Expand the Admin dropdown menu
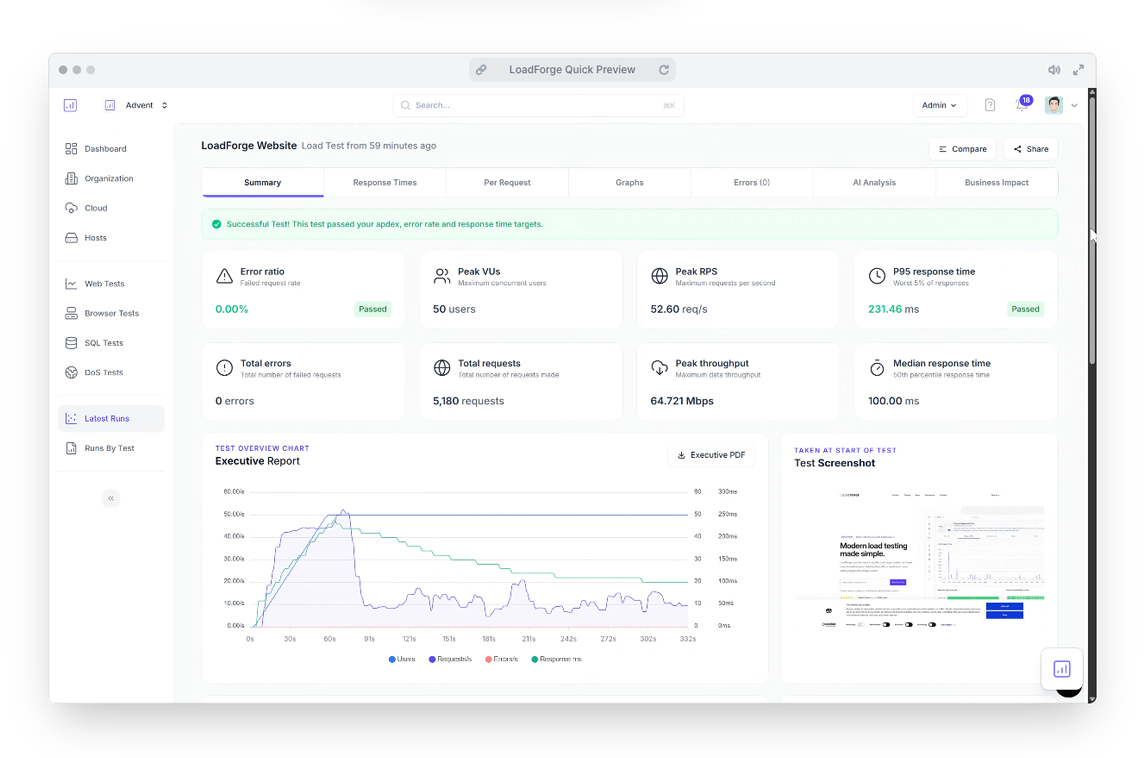 point(938,105)
